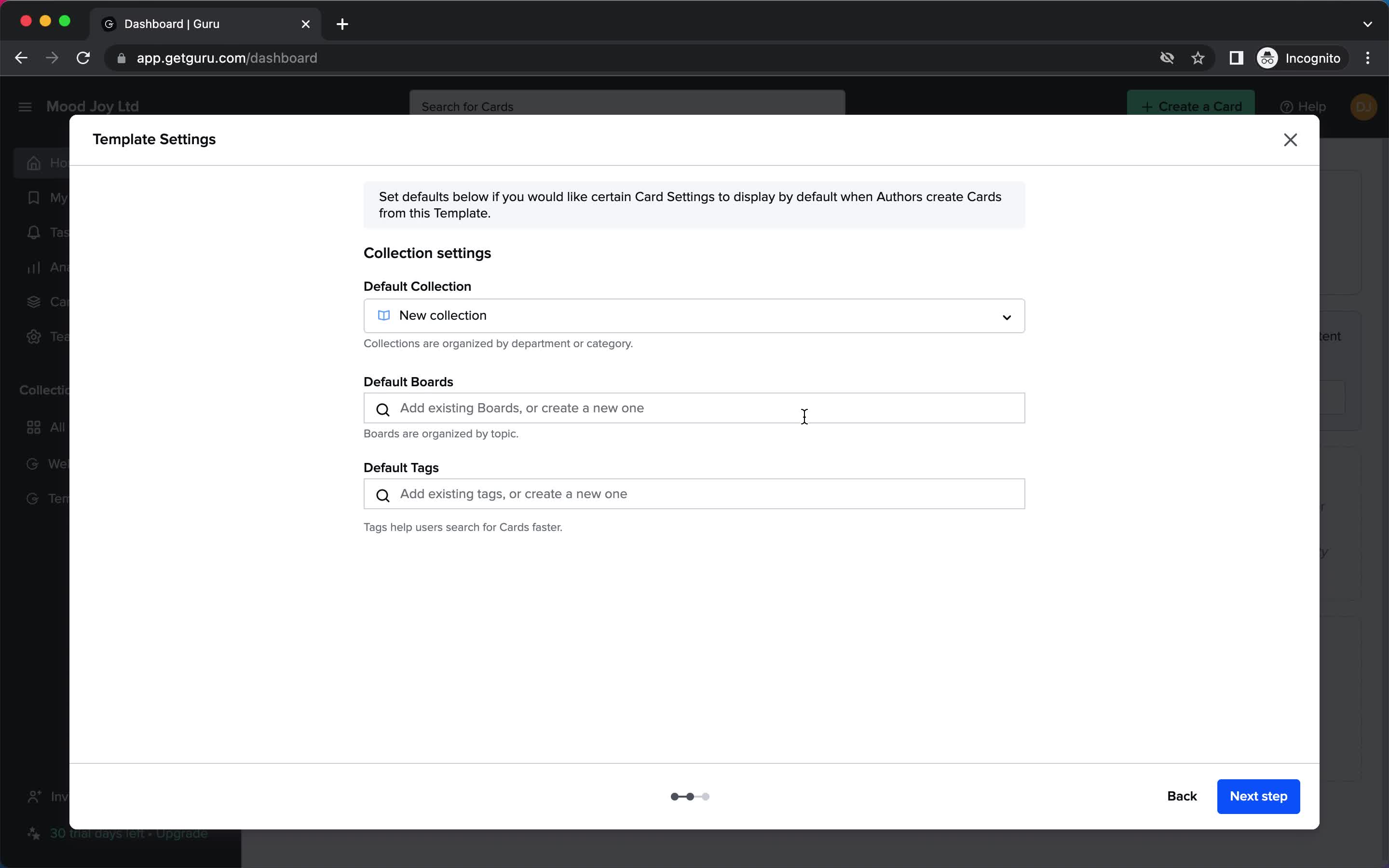The width and height of the screenshot is (1389, 868).
Task: Close the Dashboard | Guru tab
Action: click(306, 24)
